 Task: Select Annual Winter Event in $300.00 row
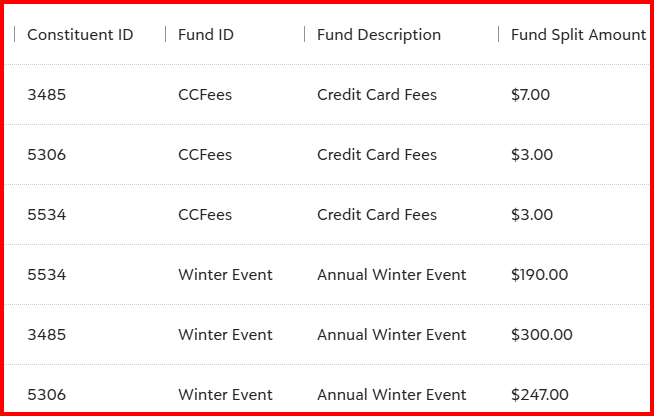(x=392, y=335)
